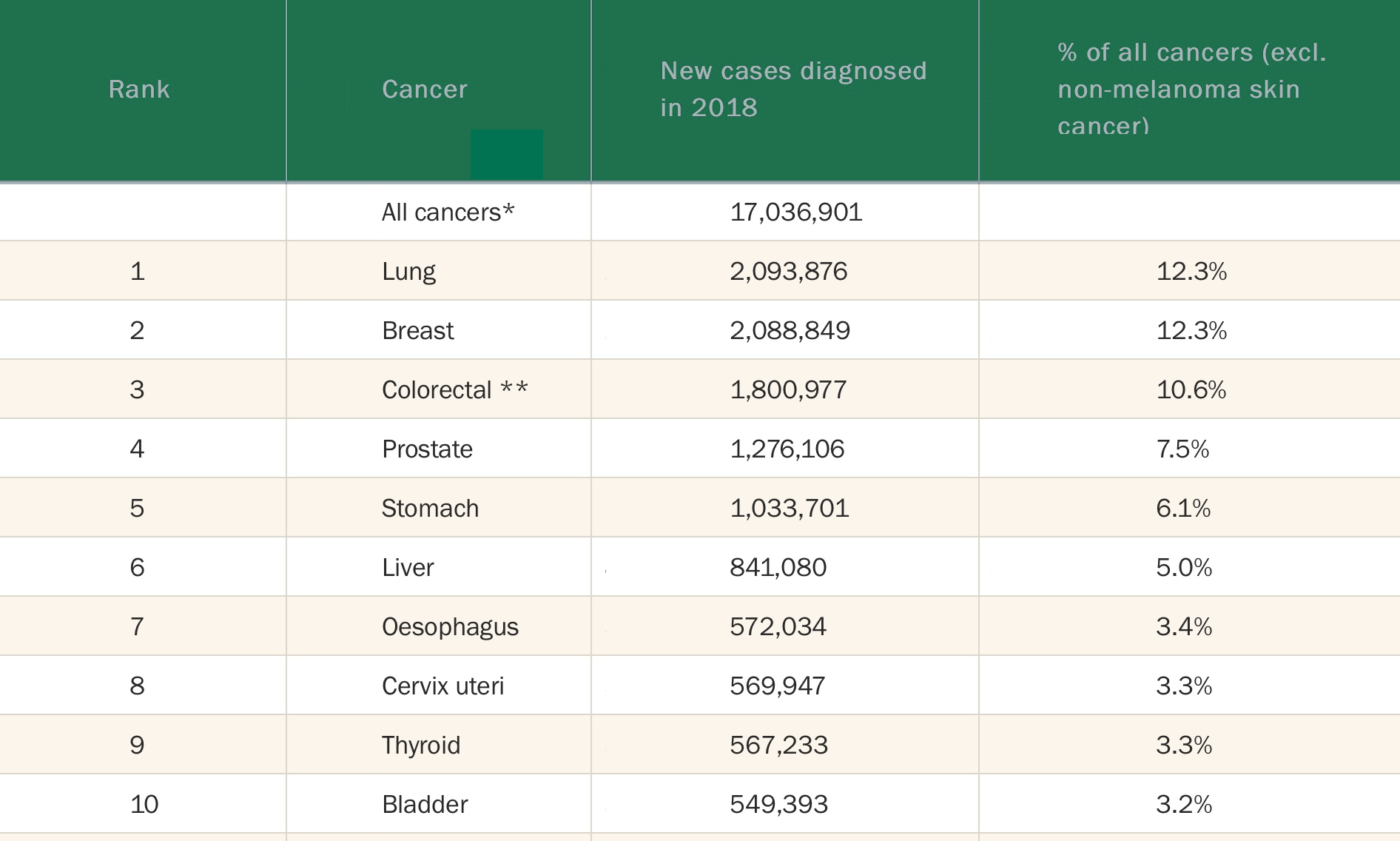The image size is (1400, 841).
Task: Select the New cases diagnosed header
Action: coord(793,89)
